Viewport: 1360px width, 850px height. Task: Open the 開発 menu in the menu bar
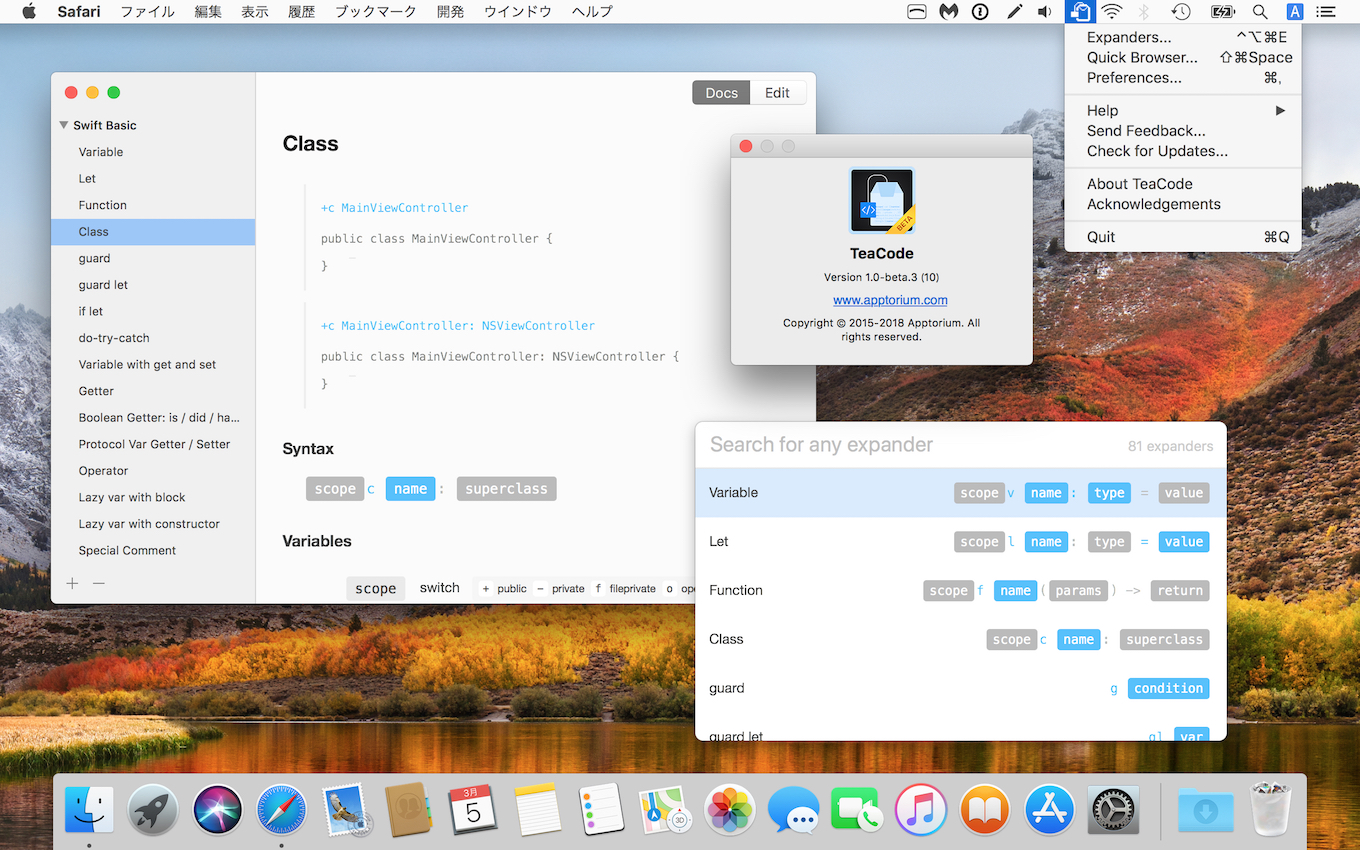point(451,12)
